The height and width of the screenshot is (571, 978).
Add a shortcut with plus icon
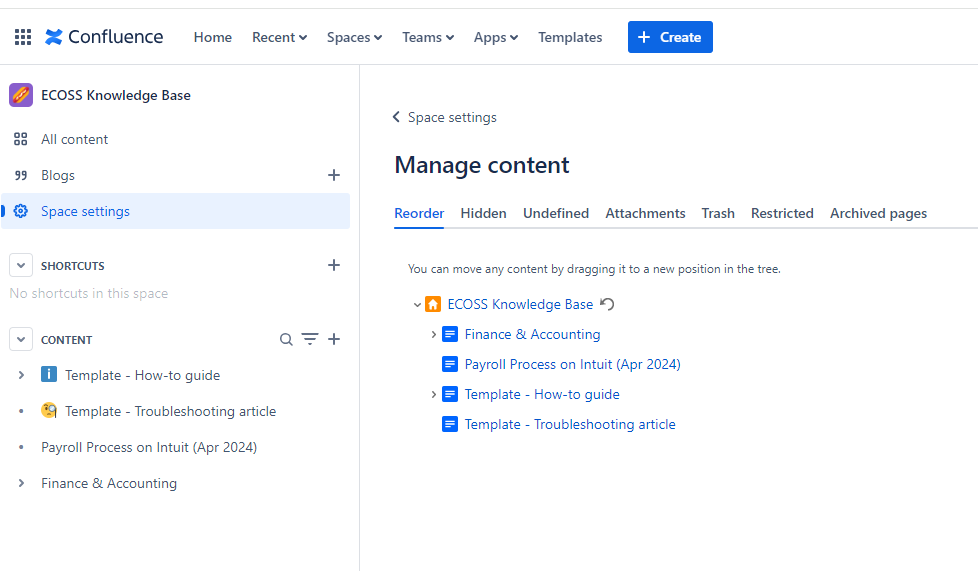[x=334, y=265]
